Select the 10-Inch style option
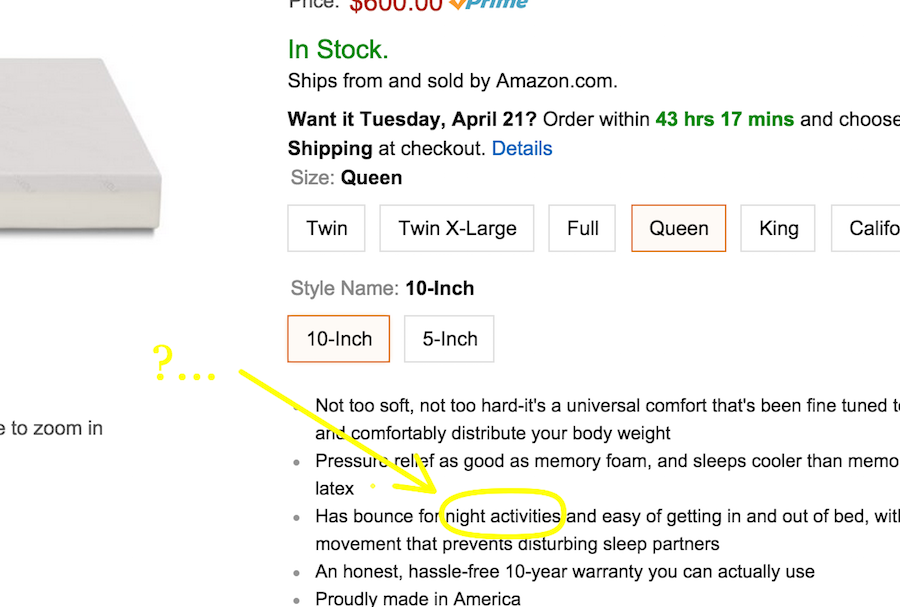The image size is (900, 607). click(339, 339)
